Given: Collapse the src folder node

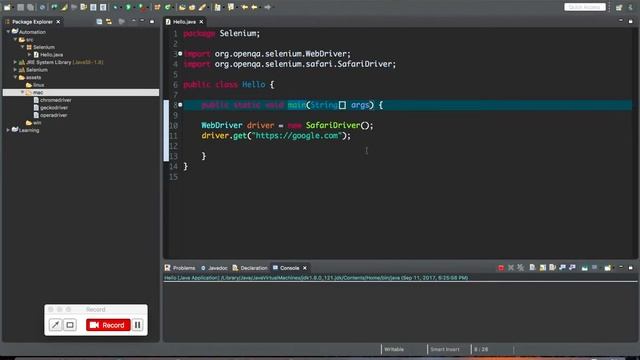Looking at the screenshot, I should (x=16, y=39).
